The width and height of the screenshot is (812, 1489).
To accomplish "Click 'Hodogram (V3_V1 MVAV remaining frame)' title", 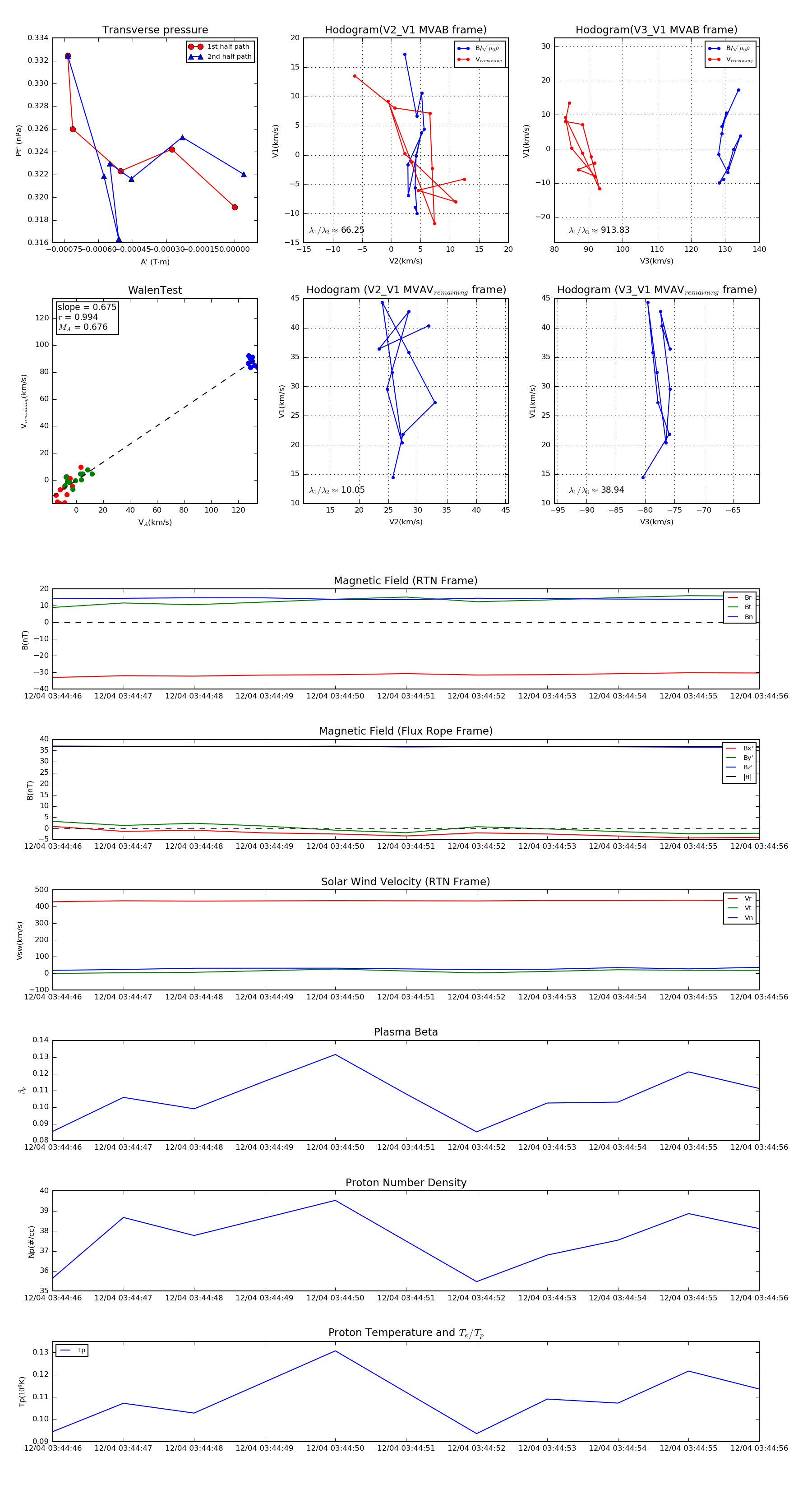I will pos(656,290).
